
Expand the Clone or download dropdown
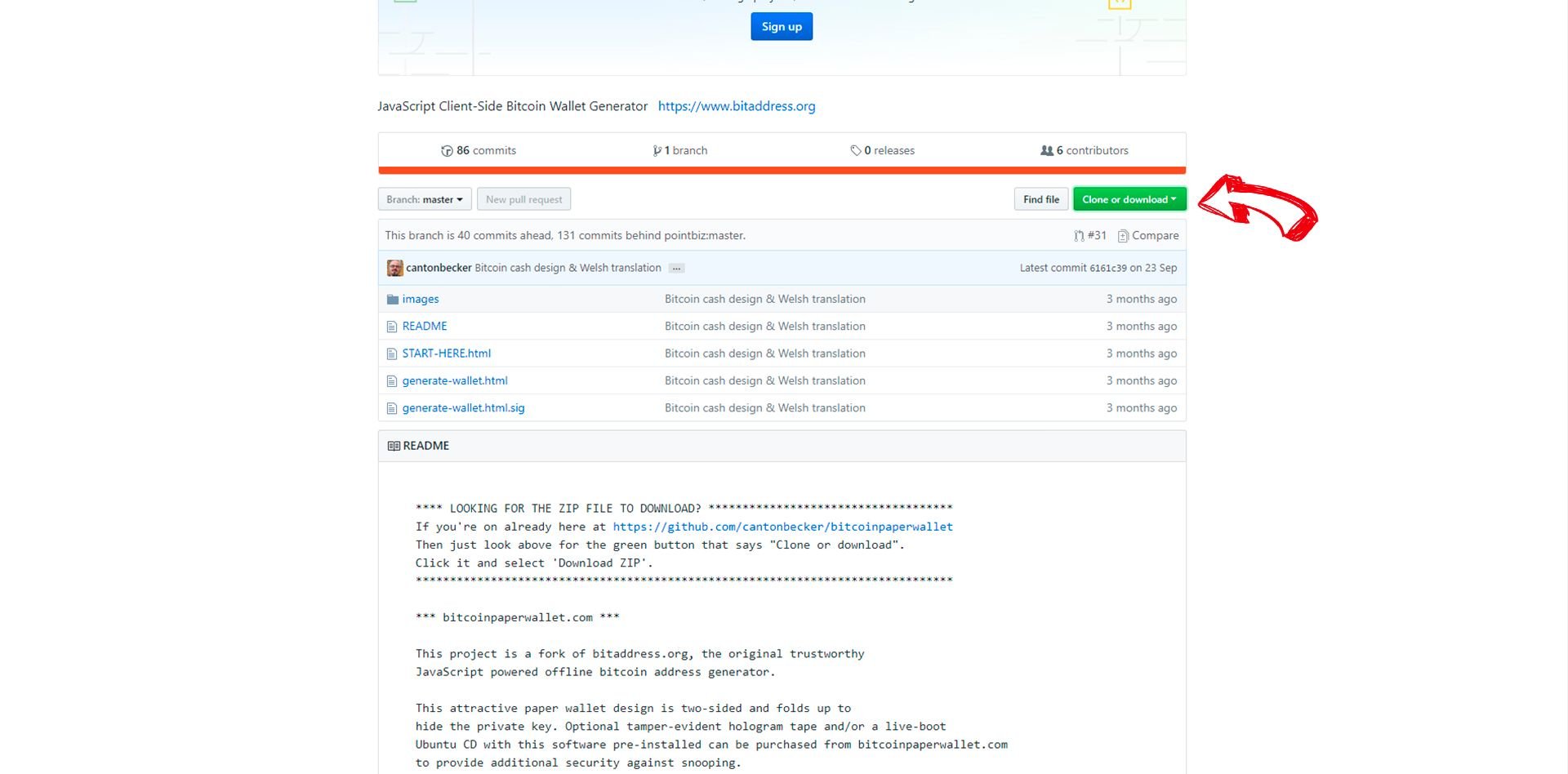[1129, 199]
